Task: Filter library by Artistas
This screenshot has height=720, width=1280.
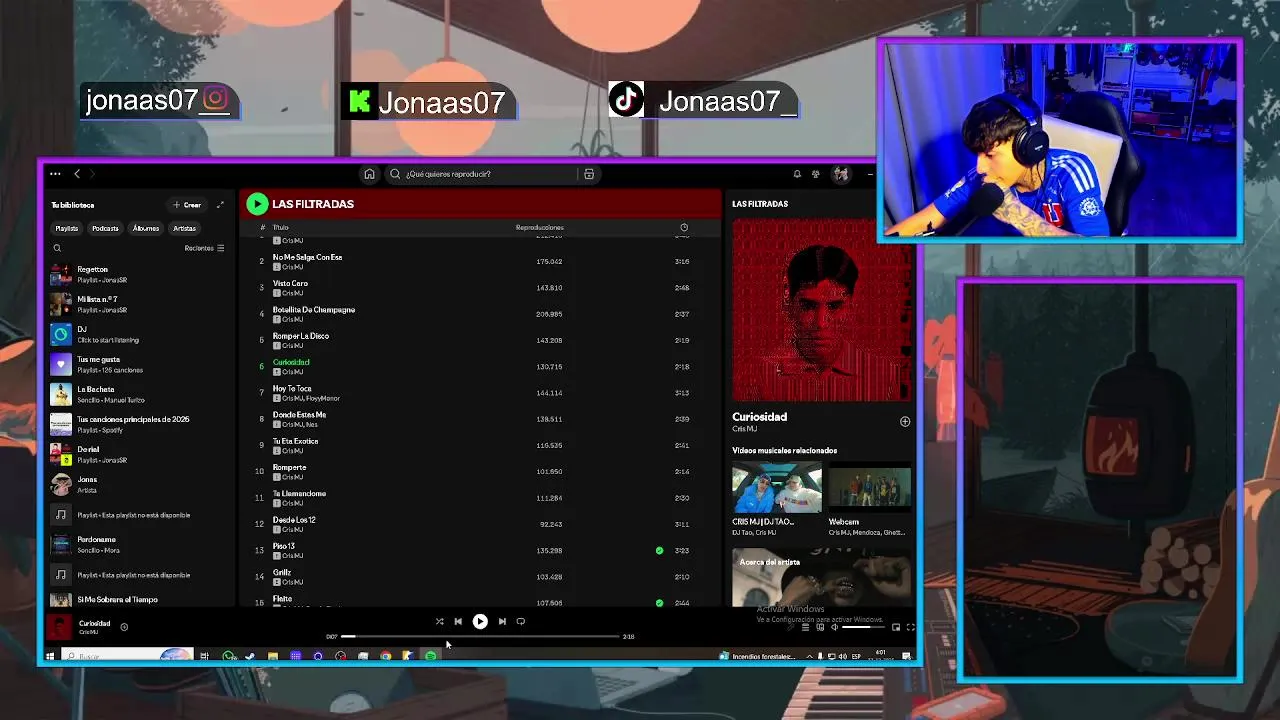Action: [184, 228]
